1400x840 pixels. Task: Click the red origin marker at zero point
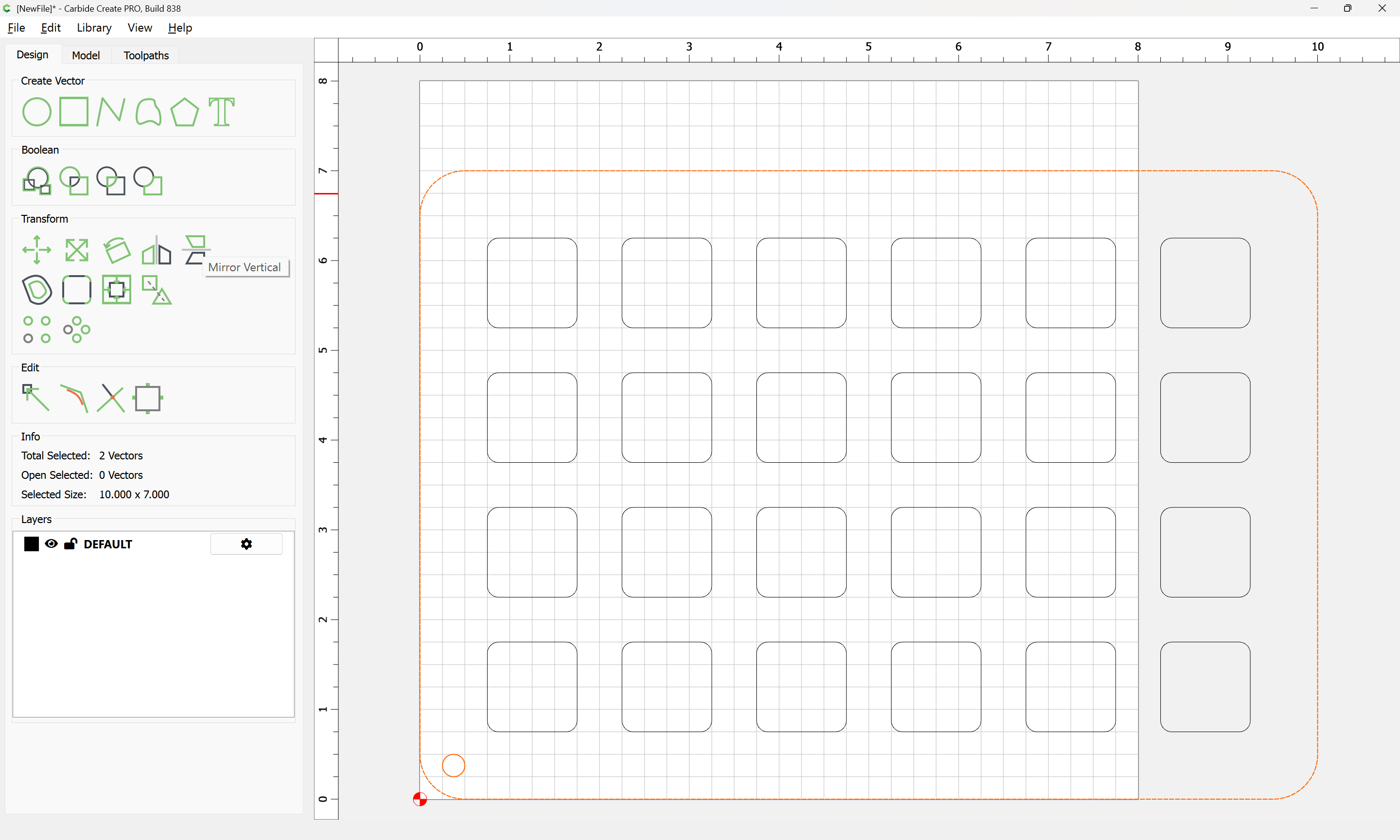420,799
